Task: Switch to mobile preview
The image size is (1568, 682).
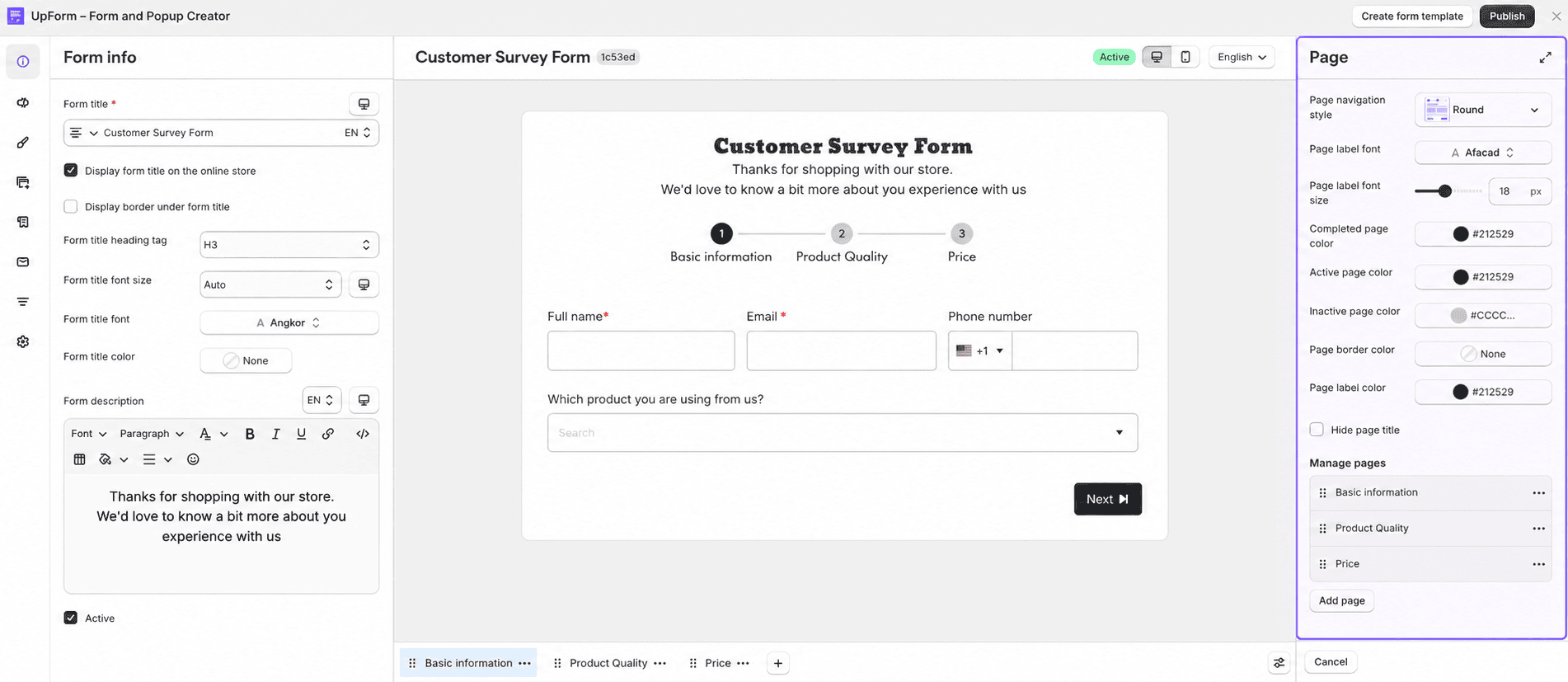Action: coord(1185,57)
